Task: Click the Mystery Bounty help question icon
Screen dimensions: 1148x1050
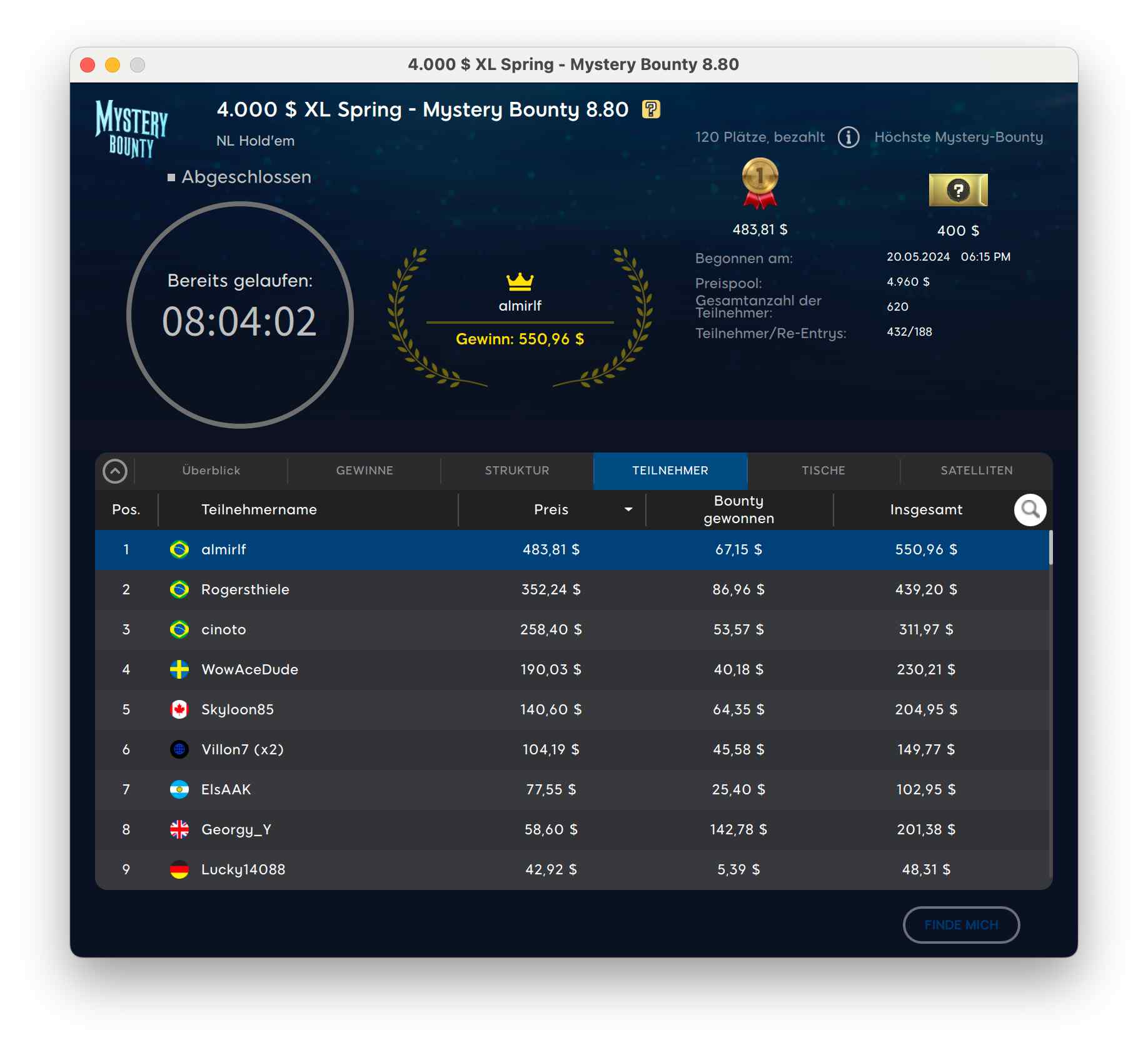Action: point(651,109)
